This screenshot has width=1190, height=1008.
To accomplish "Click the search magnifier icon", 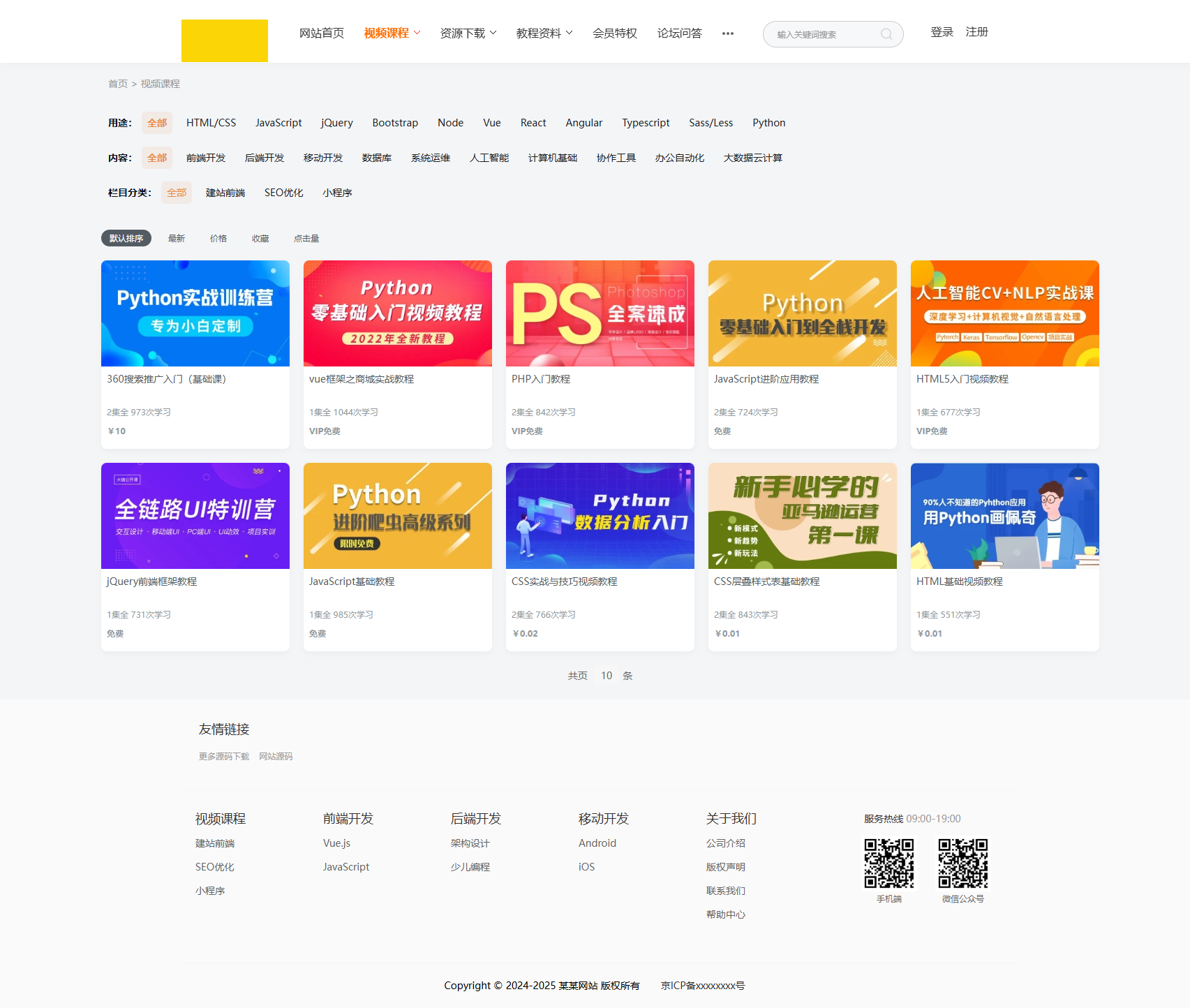I will (886, 34).
